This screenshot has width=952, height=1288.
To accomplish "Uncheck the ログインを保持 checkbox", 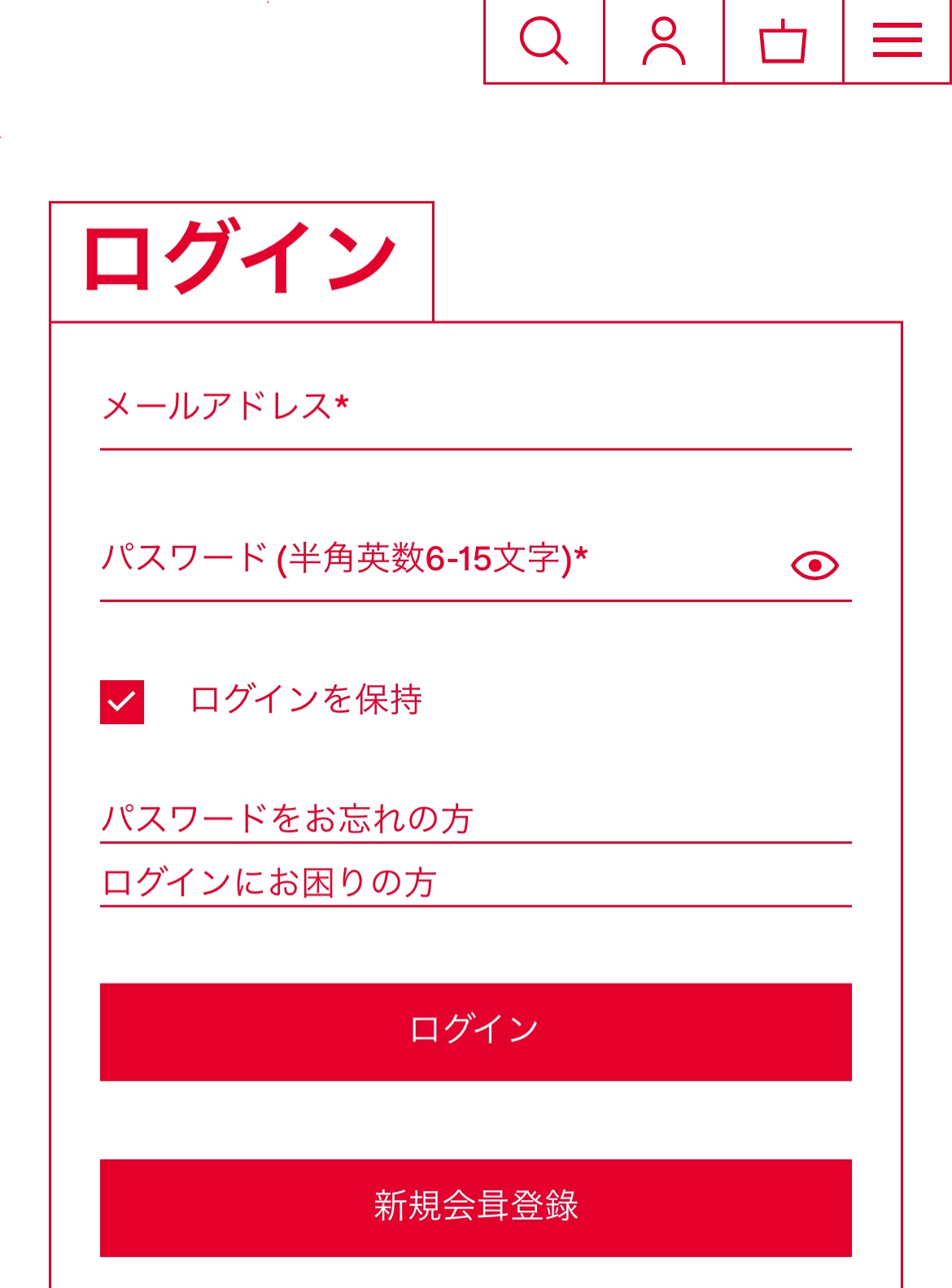I will (x=122, y=701).
